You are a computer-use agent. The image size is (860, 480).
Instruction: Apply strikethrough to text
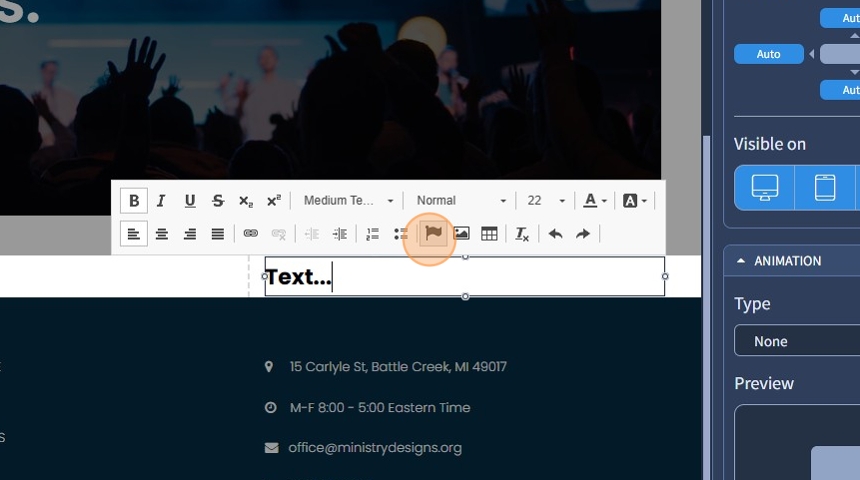pos(218,201)
